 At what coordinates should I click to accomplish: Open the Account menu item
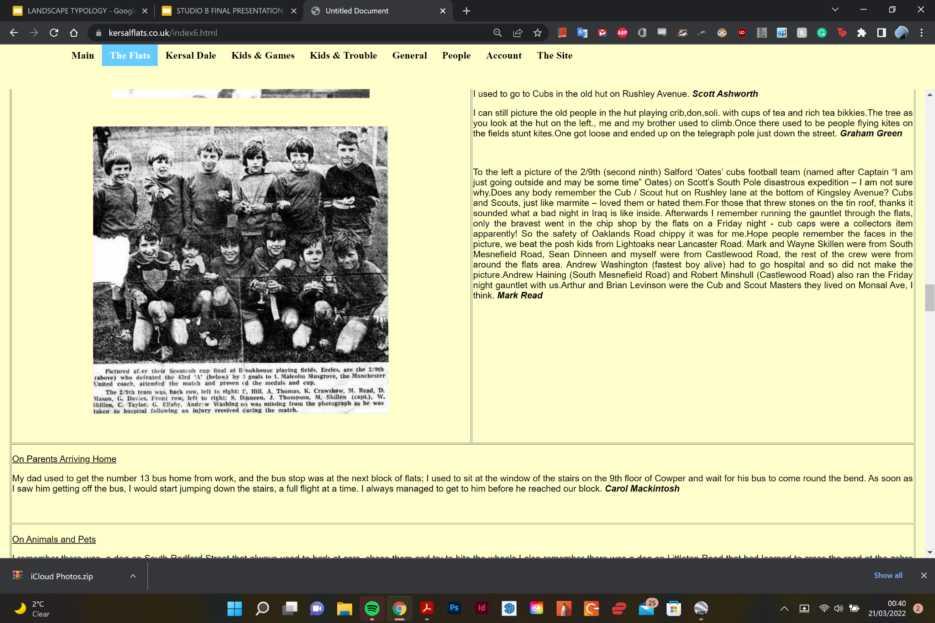[504, 55]
